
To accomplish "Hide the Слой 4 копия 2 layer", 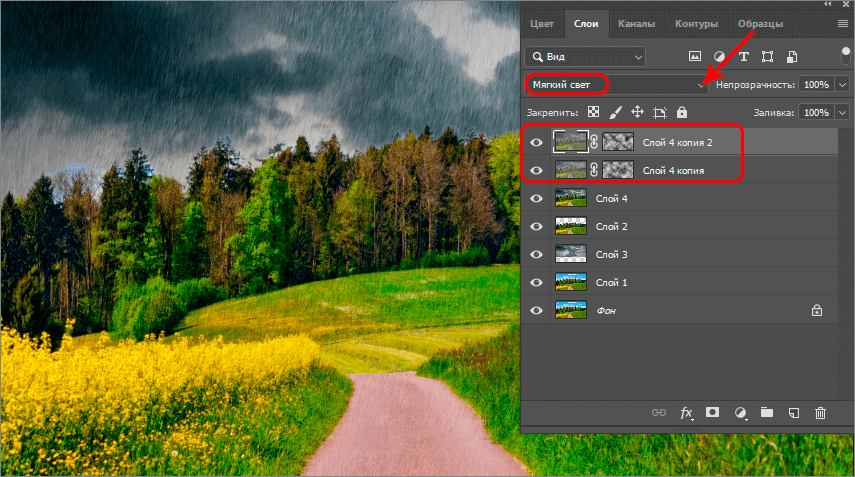I will point(536,143).
